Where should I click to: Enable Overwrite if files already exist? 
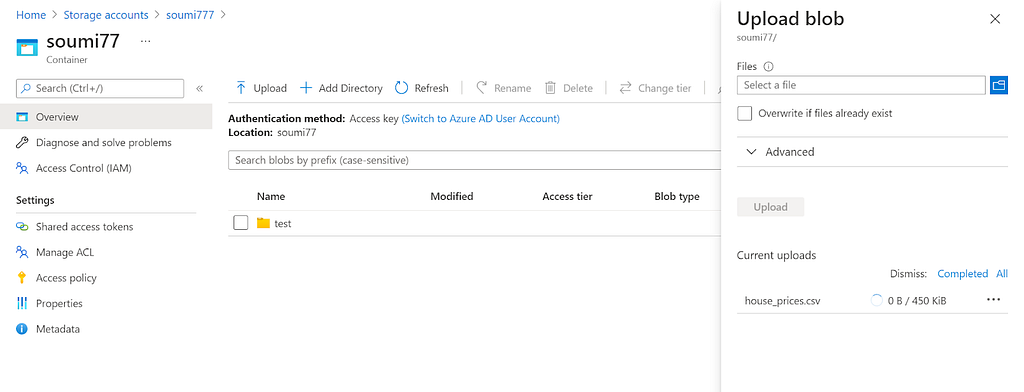[x=744, y=113]
